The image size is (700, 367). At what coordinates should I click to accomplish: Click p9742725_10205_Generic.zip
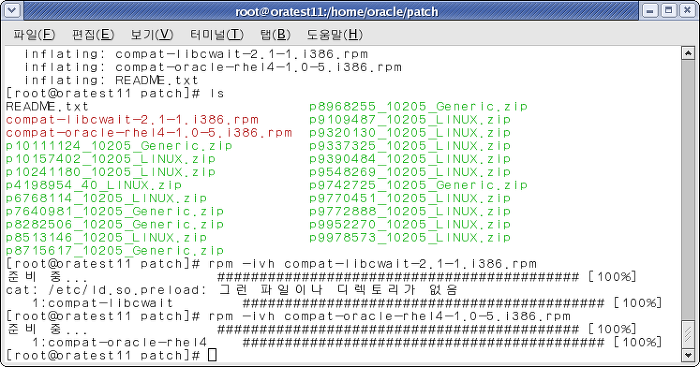[418, 185]
